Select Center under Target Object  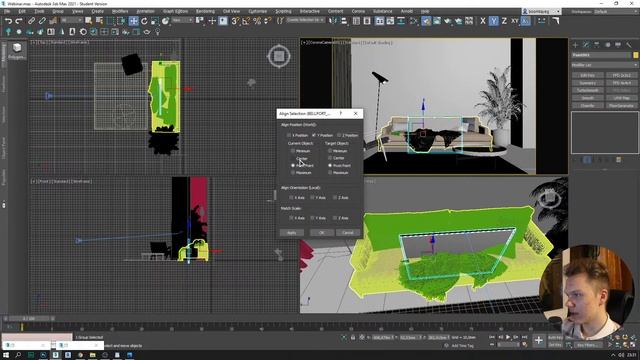pyautogui.click(x=330, y=158)
